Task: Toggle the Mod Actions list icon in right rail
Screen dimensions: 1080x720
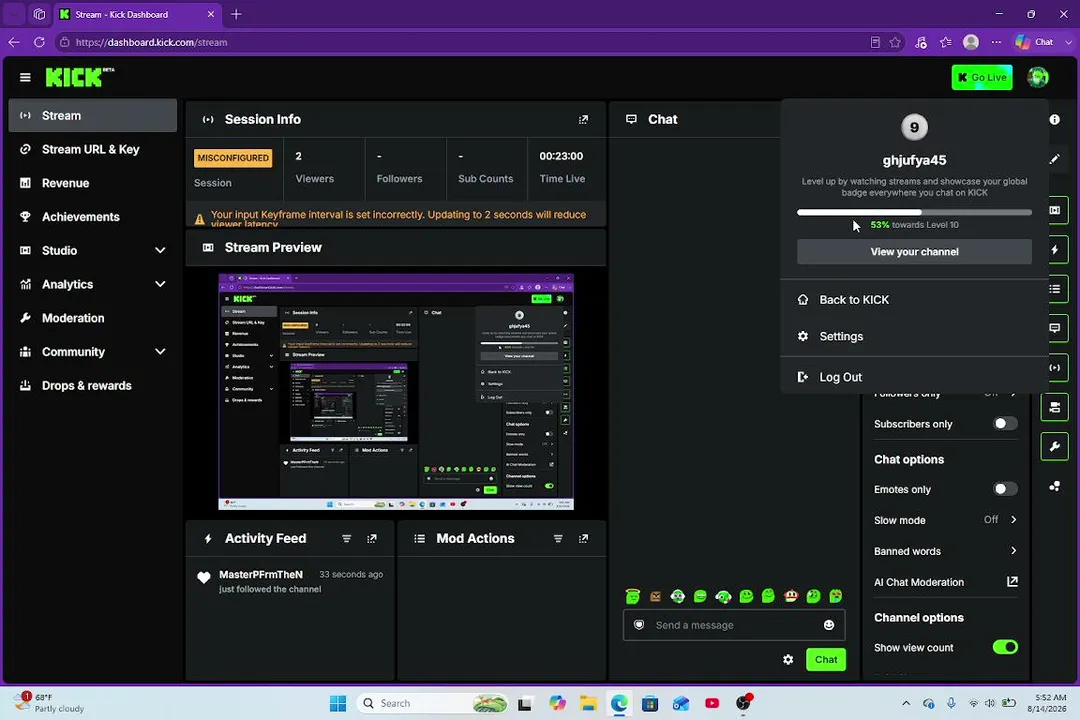Action: point(1055,289)
